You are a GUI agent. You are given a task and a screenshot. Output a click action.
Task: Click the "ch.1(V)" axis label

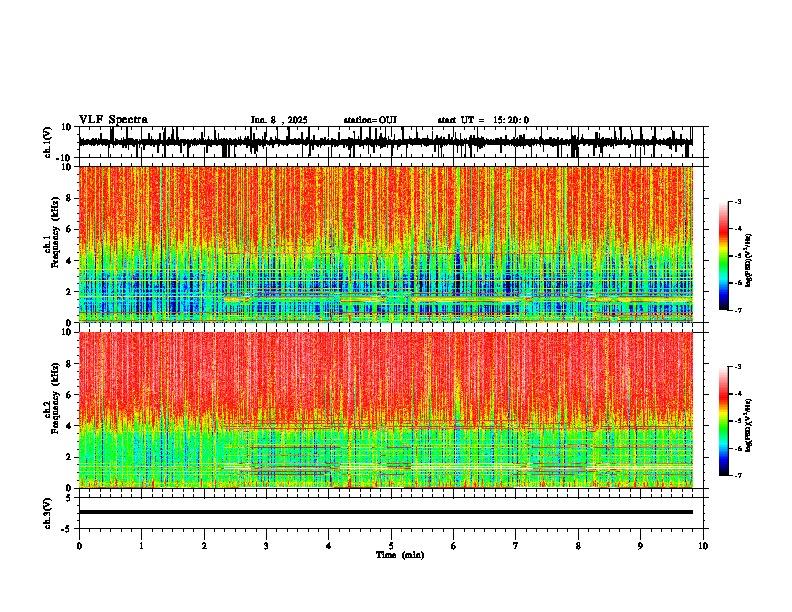click(x=48, y=142)
